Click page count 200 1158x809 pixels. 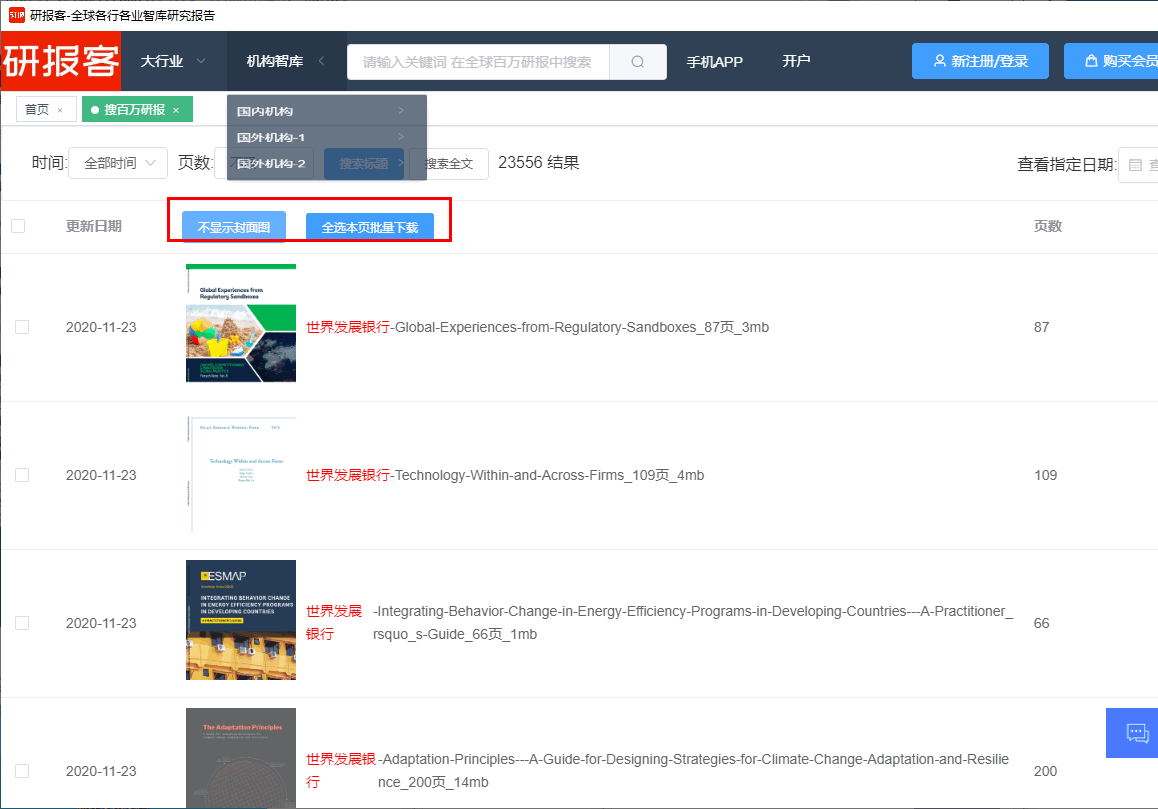click(1045, 771)
